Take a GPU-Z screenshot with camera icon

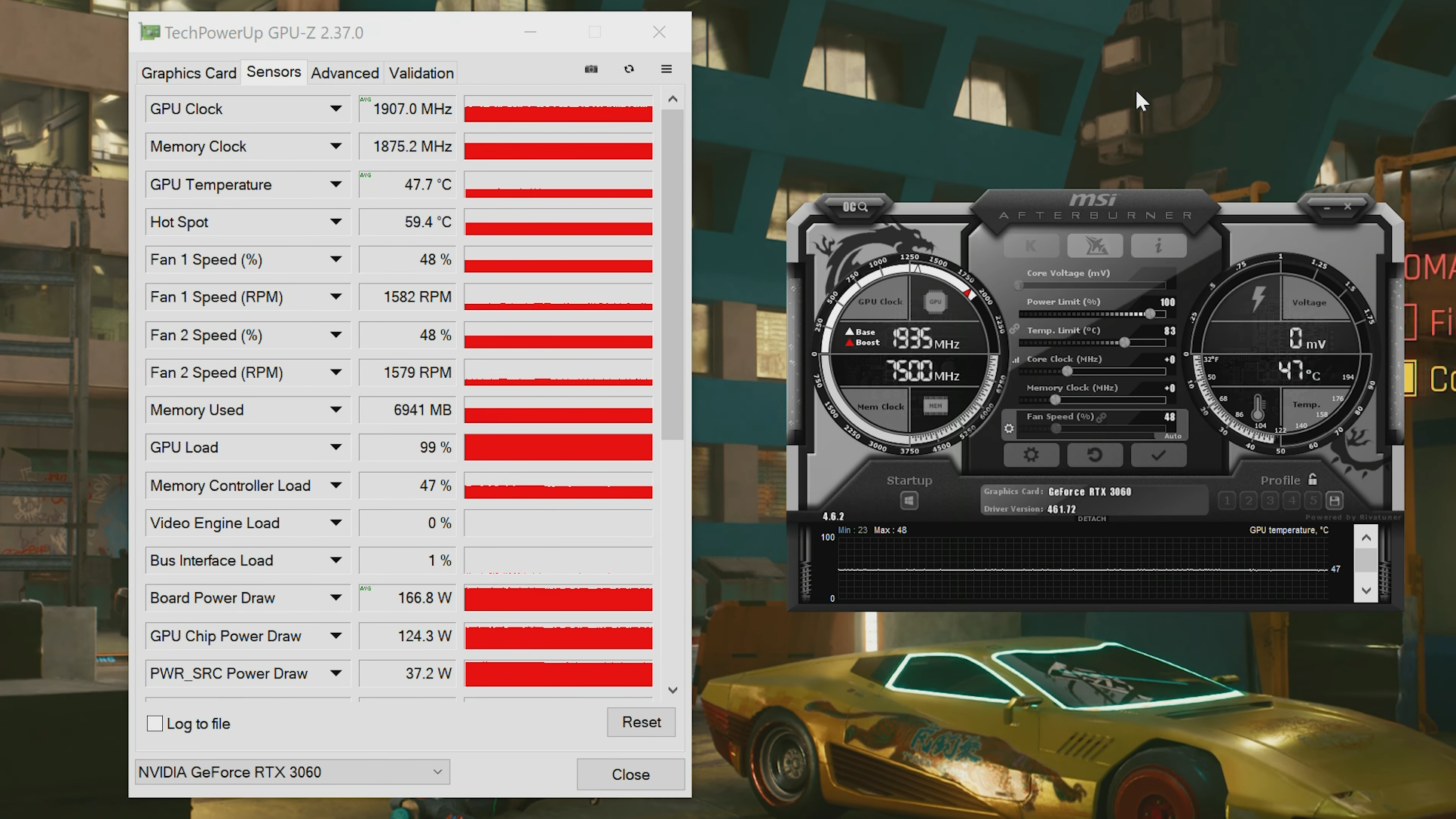tap(591, 69)
